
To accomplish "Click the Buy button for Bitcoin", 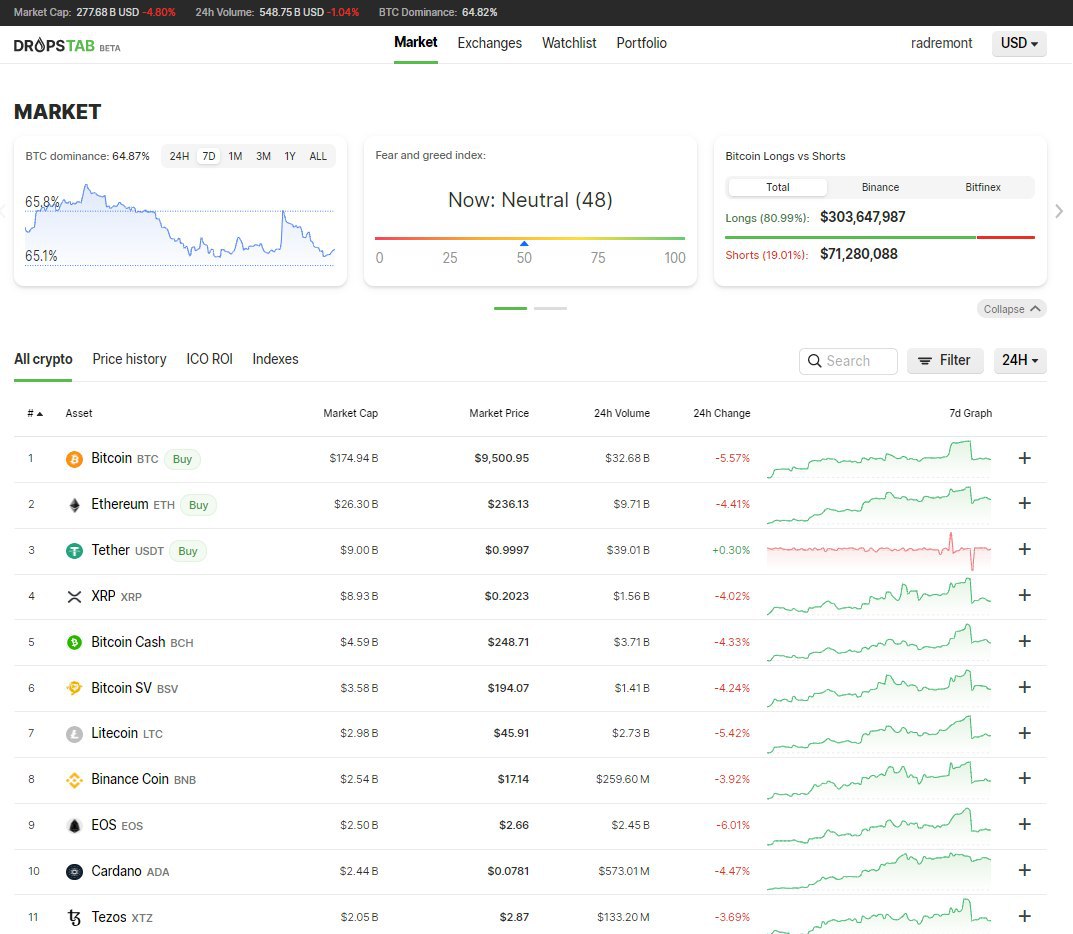I will 182,459.
